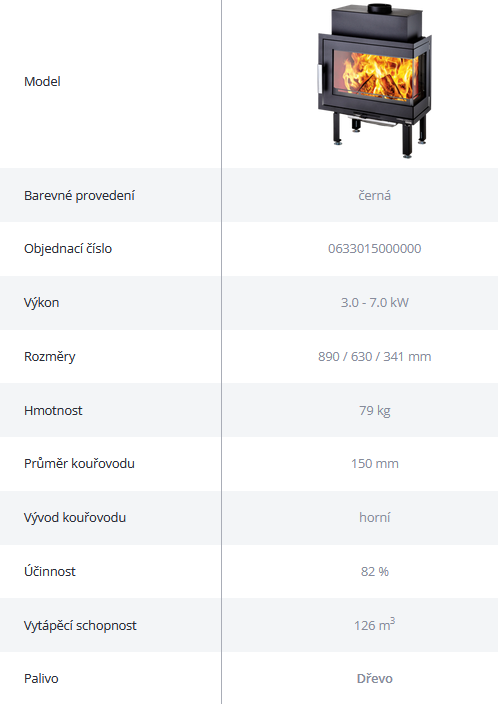The width and height of the screenshot is (498, 704).
Task: Click the Průměr kouřovodu label
Action: [x=79, y=463]
